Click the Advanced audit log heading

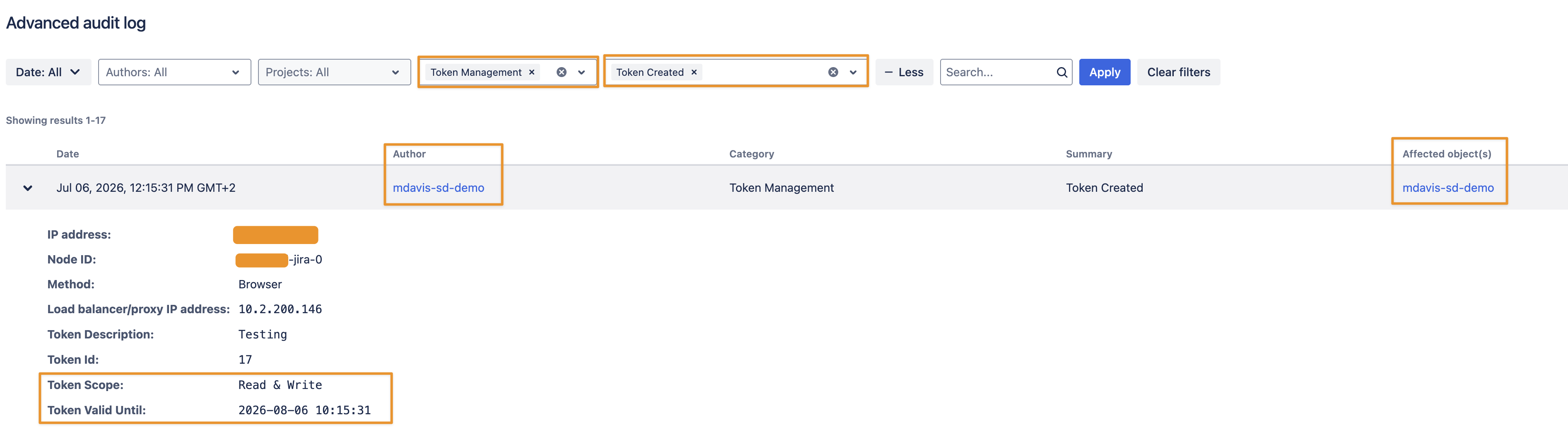coord(76,22)
